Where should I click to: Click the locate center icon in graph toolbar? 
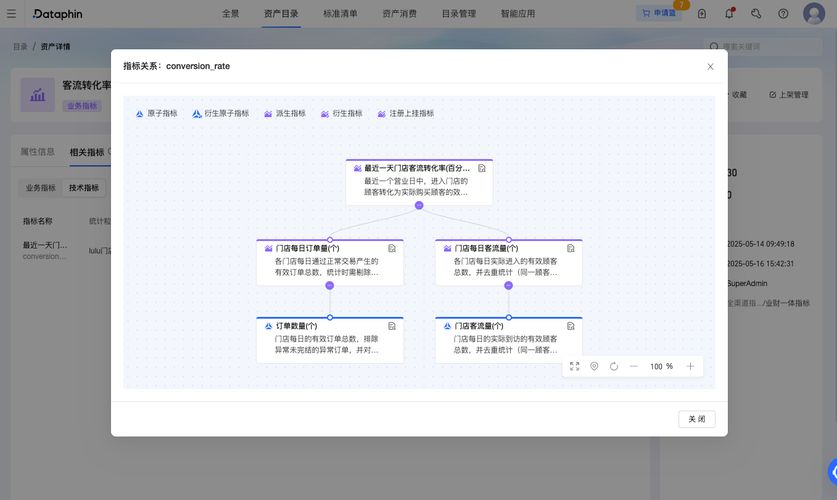(594, 366)
